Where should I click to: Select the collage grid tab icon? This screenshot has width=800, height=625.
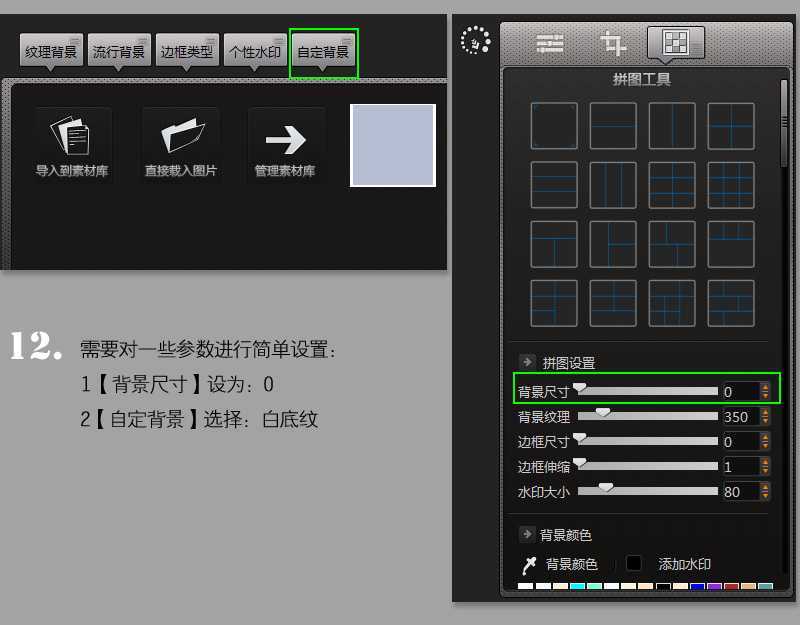coord(676,43)
